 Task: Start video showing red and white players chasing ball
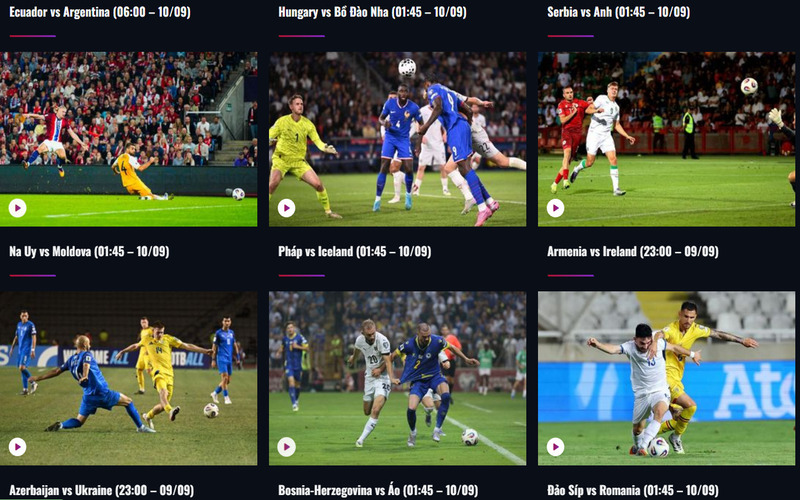(x=555, y=208)
